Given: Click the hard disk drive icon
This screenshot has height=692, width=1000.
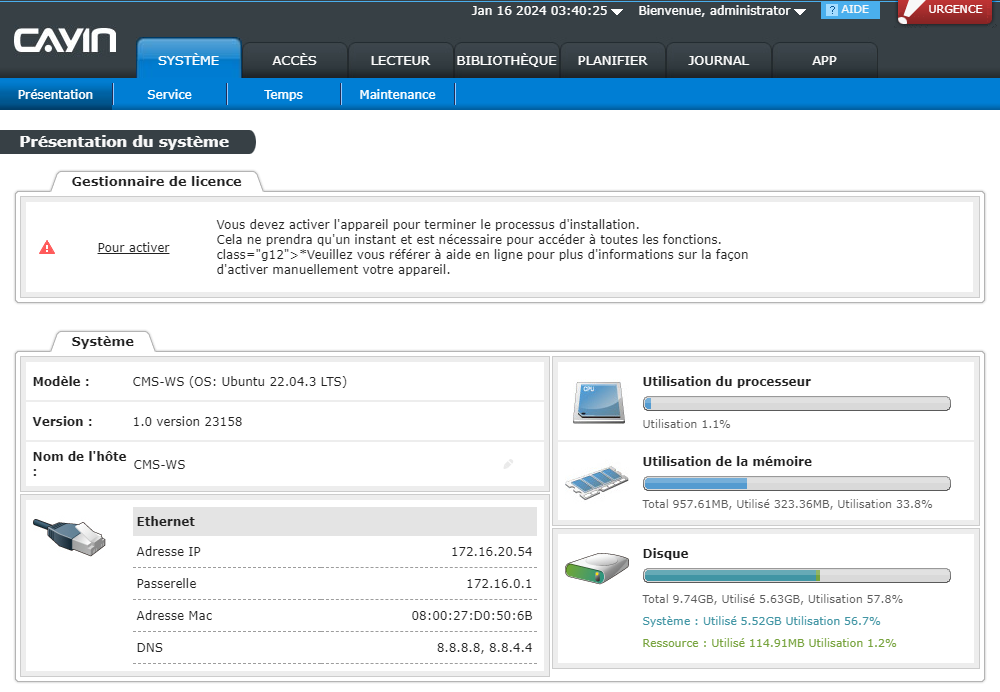Looking at the screenshot, I should click(597, 568).
